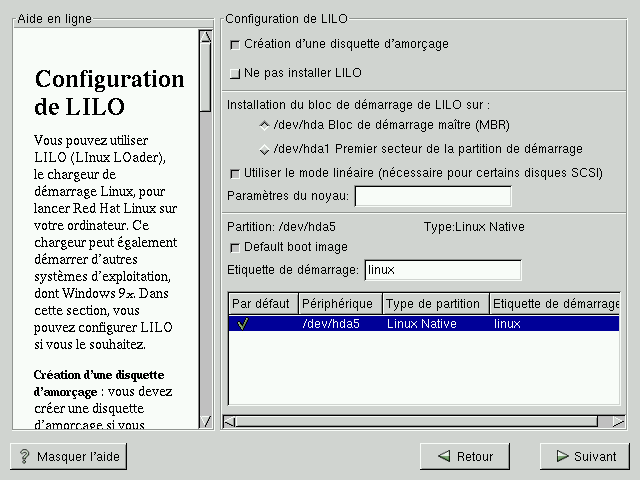Click the Etiquette de démarrage text field
640x480 pixels.
[x=442, y=270]
